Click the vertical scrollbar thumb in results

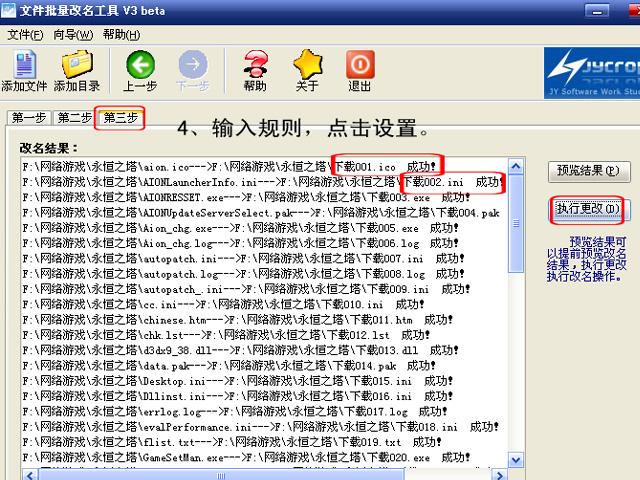pyautogui.click(x=516, y=223)
